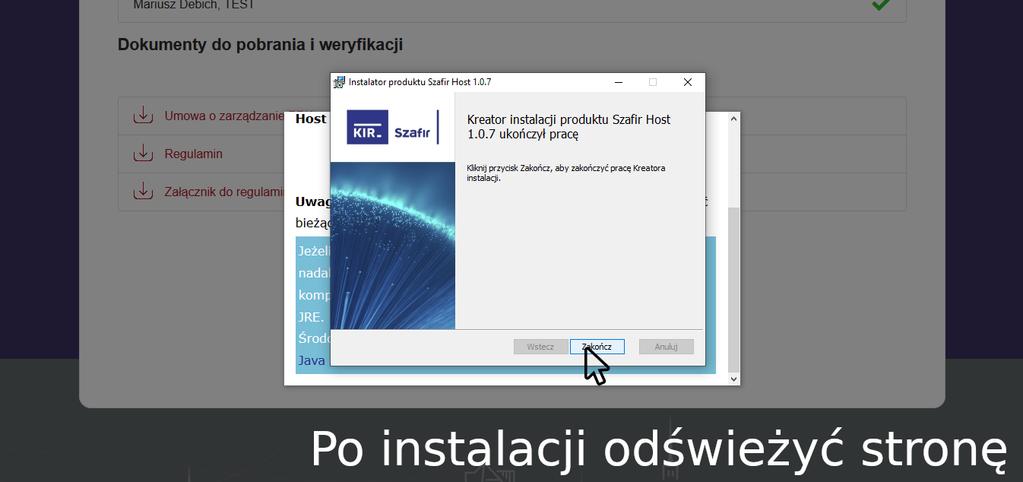The height and width of the screenshot is (482, 1023).
Task: Click the Zakończ button in installer
Action: (x=597, y=347)
